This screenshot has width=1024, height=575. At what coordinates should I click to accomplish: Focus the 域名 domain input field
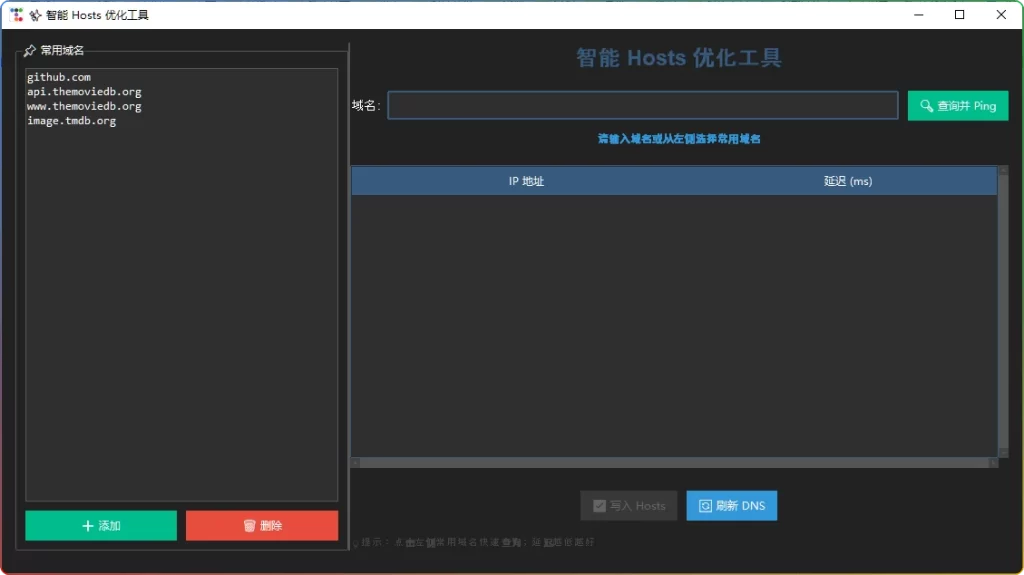(x=643, y=105)
